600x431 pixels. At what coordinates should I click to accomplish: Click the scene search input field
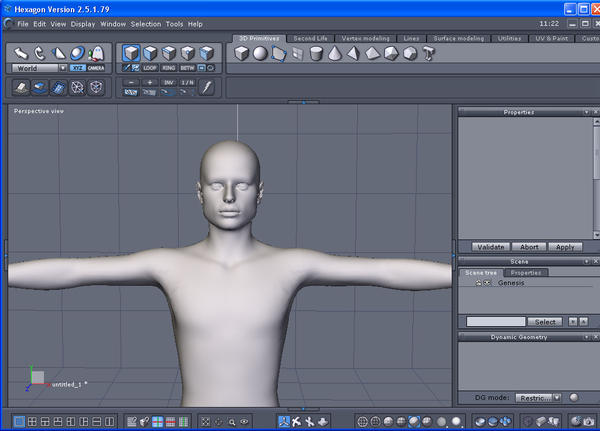496,322
